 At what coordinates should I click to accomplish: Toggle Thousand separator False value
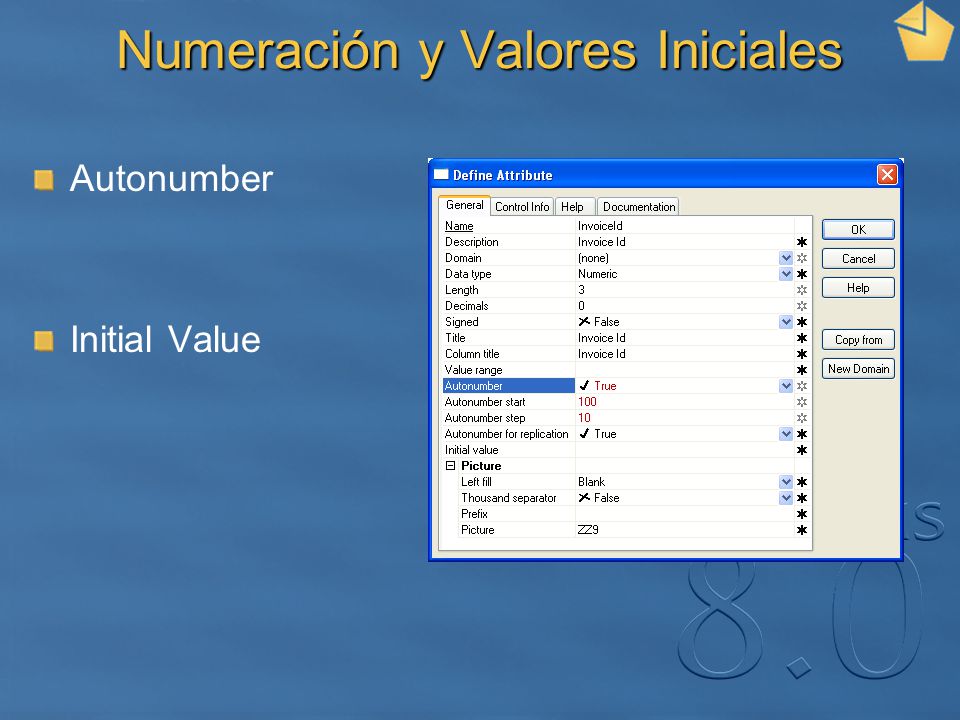click(x=599, y=498)
